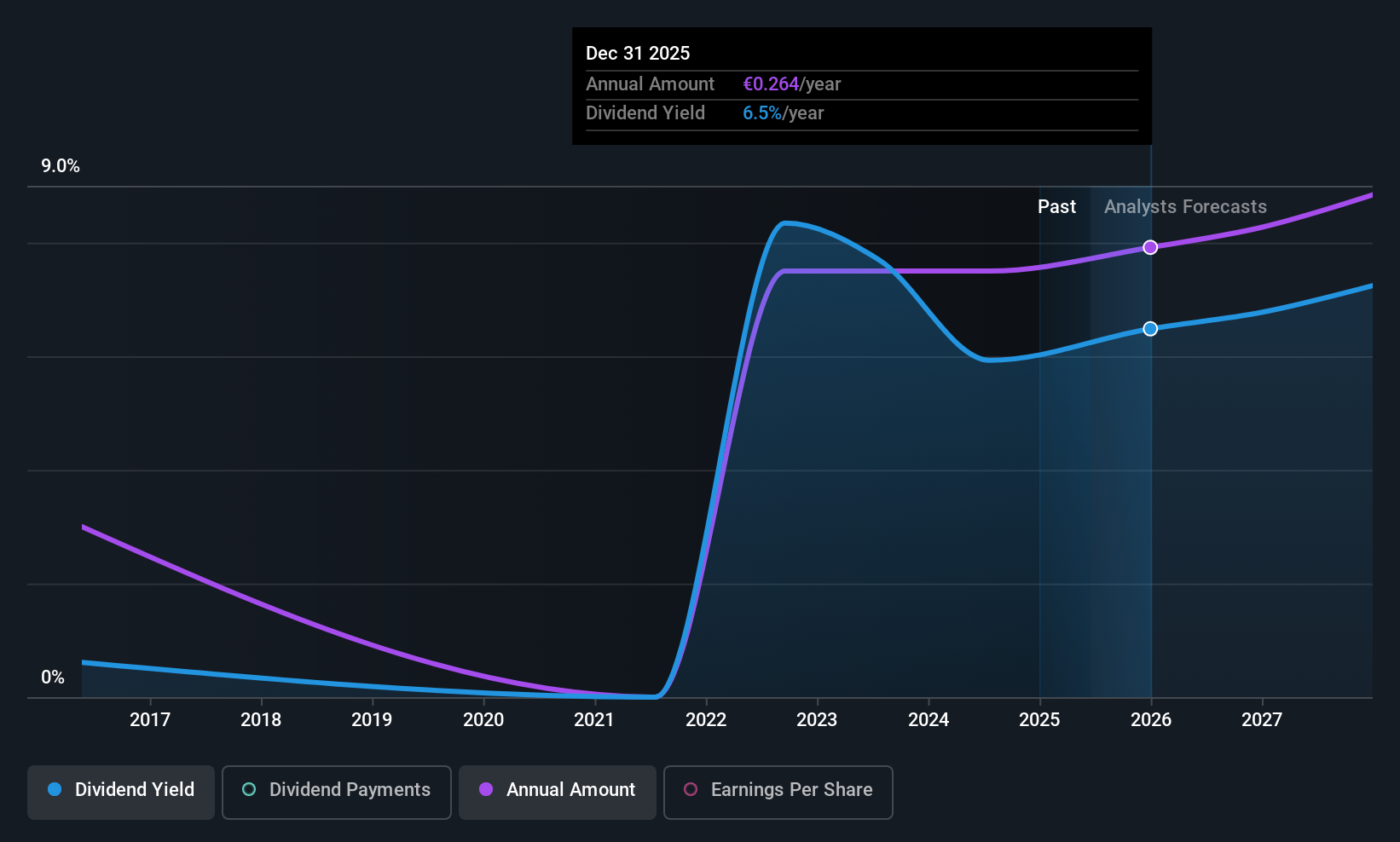Click the 2022 x-axis label

coord(706,720)
